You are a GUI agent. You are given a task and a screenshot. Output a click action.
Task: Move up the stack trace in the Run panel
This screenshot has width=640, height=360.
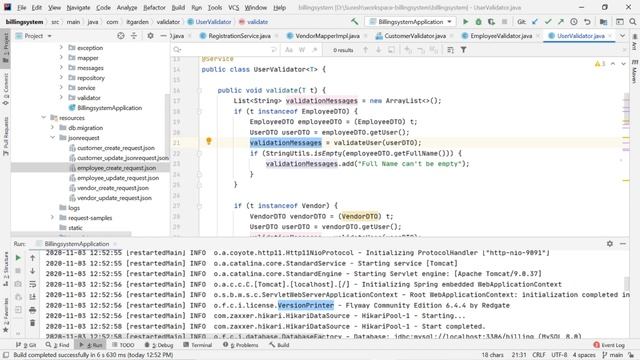33,258
